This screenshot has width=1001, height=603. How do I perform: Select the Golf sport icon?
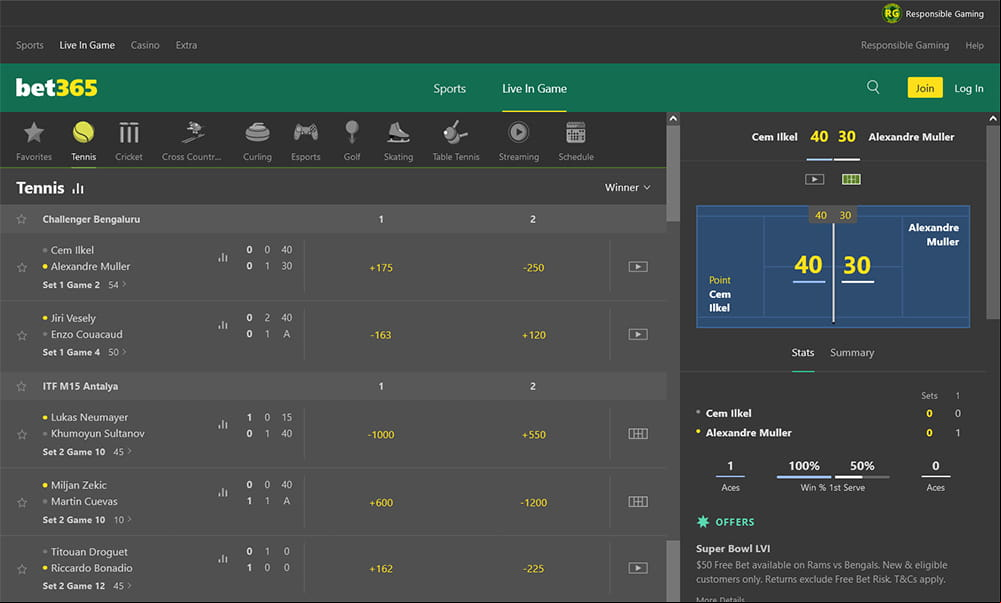[x=352, y=141]
